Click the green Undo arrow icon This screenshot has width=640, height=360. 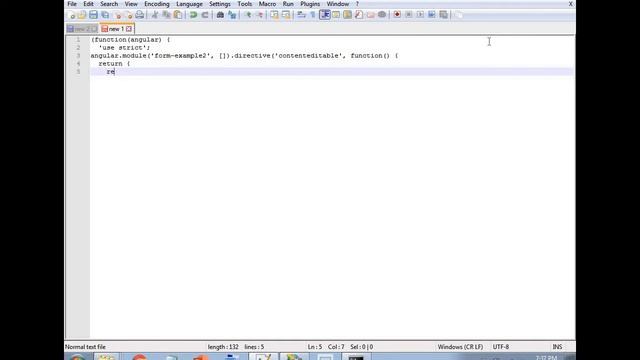click(x=193, y=15)
